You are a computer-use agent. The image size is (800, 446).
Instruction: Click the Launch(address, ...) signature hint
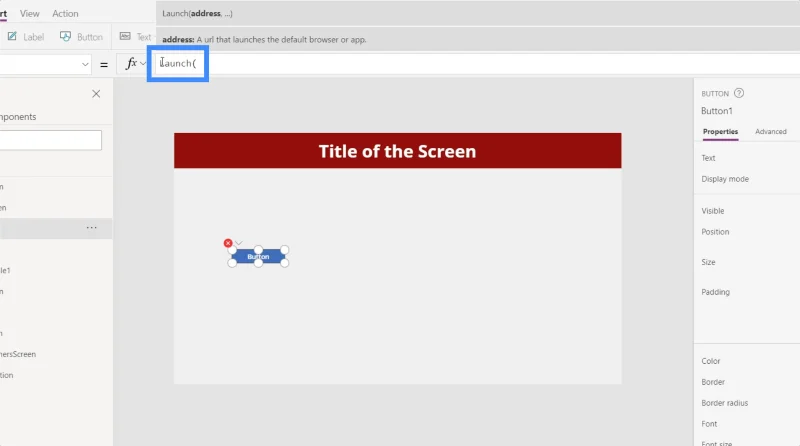[x=197, y=14]
